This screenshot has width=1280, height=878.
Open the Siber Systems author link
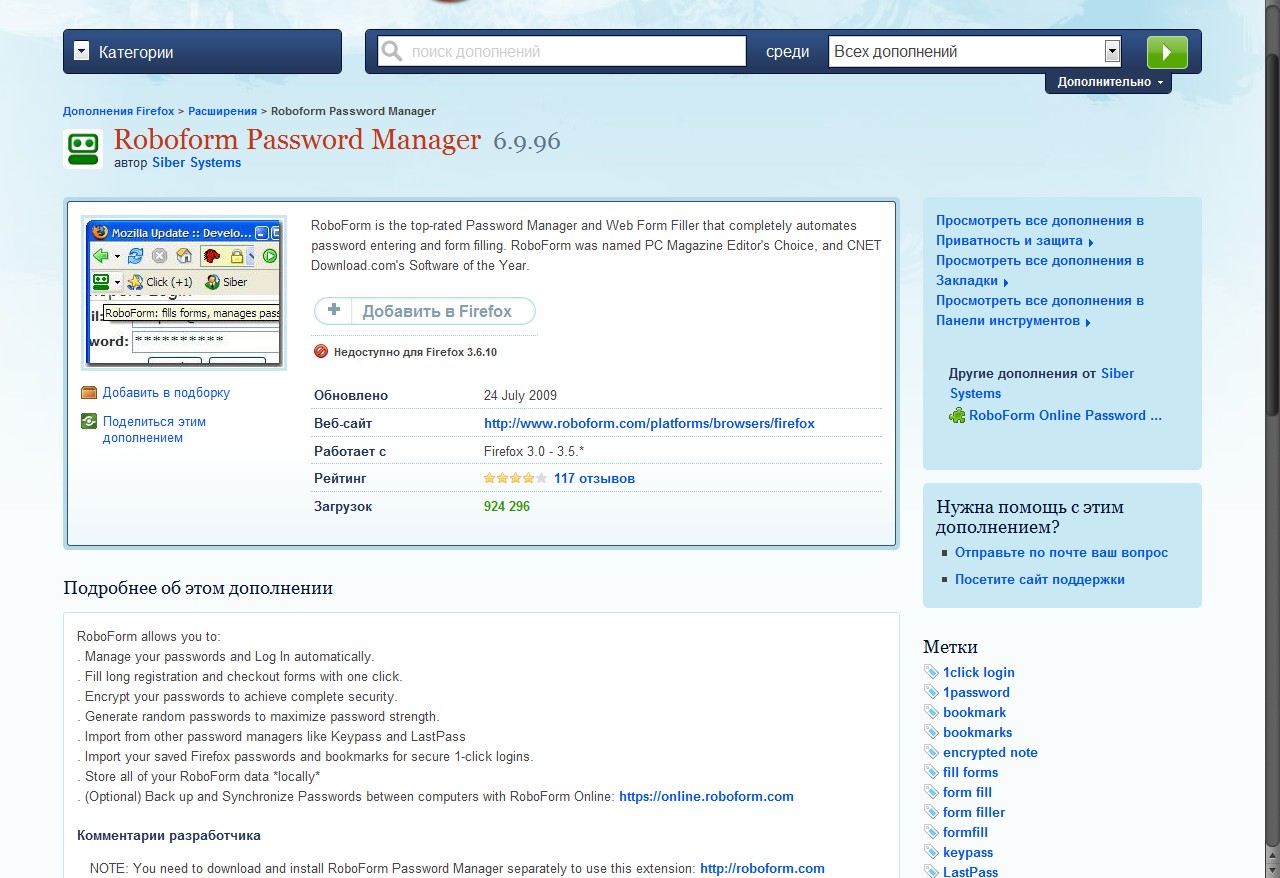click(x=196, y=163)
